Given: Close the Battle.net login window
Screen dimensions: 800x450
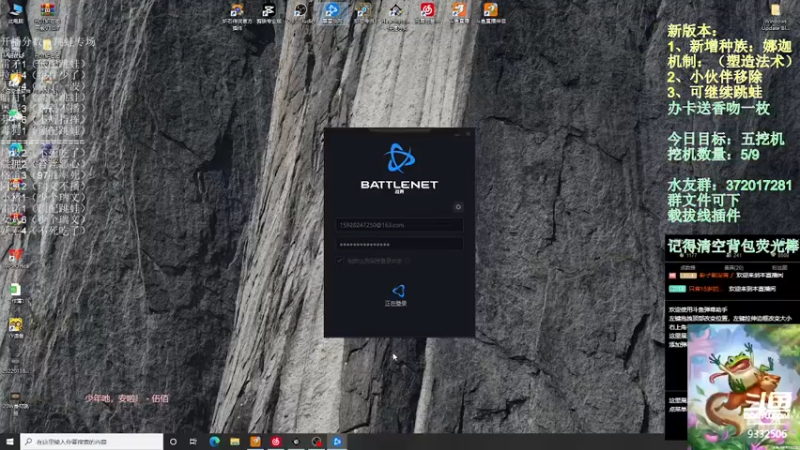Looking at the screenshot, I should click(x=468, y=134).
